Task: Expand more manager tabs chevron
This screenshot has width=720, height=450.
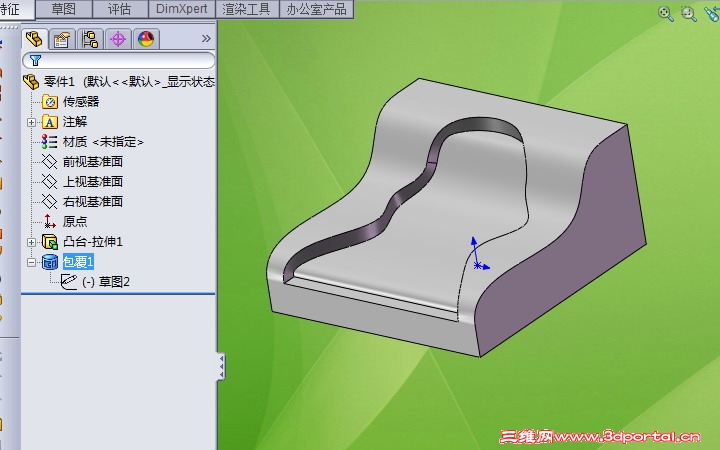Action: click(x=206, y=39)
